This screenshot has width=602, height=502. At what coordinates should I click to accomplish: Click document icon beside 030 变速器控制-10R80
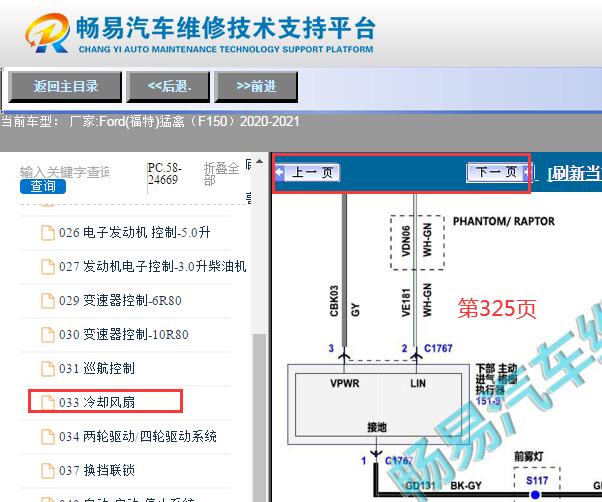click(x=48, y=335)
